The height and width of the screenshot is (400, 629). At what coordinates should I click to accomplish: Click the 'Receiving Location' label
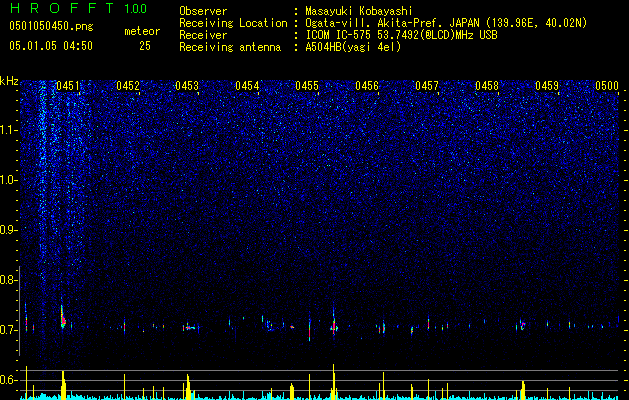coord(233,23)
